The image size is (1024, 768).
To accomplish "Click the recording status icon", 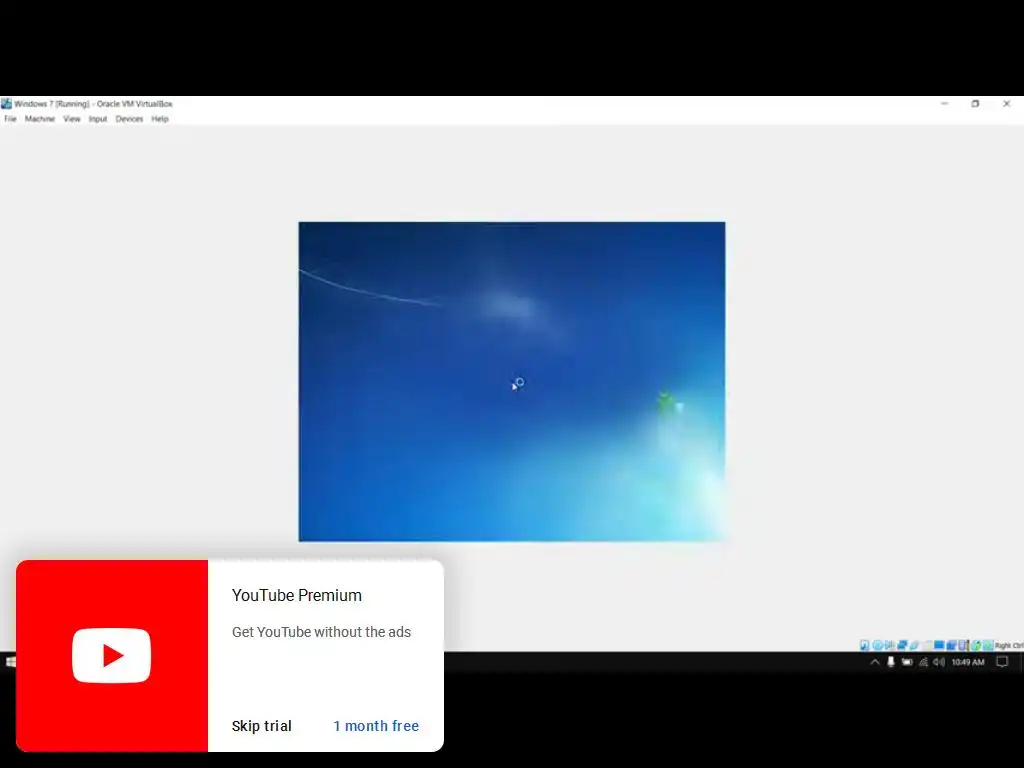I will pyautogui.click(x=952, y=645).
